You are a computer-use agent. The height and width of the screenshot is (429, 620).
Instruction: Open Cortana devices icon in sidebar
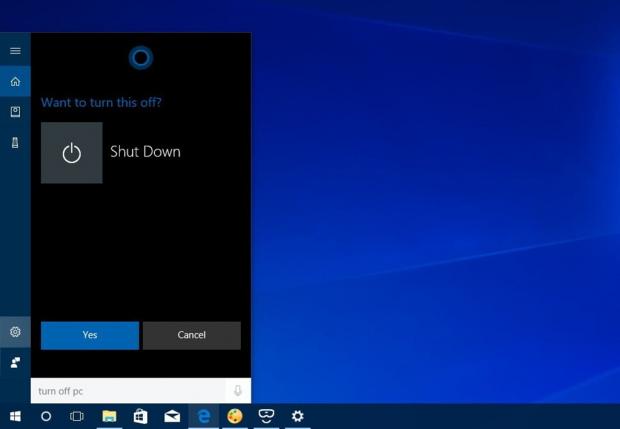point(15,143)
